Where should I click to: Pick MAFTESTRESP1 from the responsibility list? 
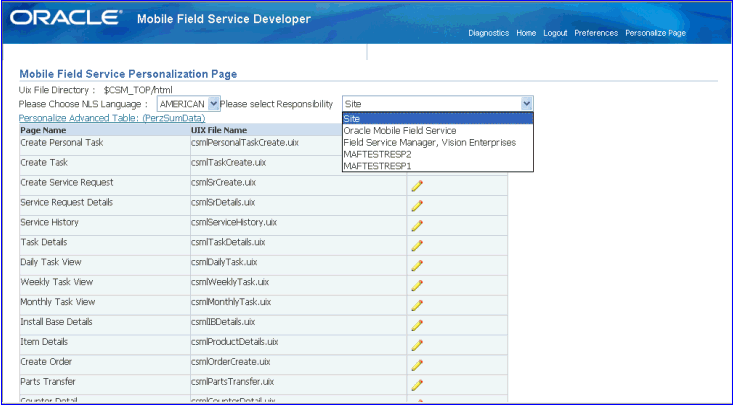click(x=438, y=166)
